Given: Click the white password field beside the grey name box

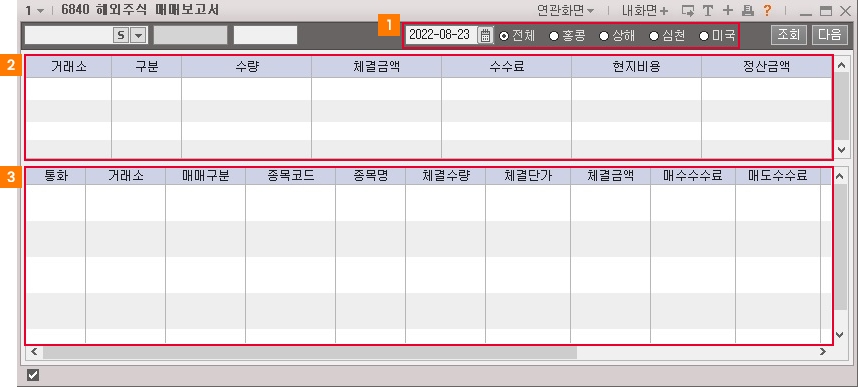Looking at the screenshot, I should click(x=265, y=35).
